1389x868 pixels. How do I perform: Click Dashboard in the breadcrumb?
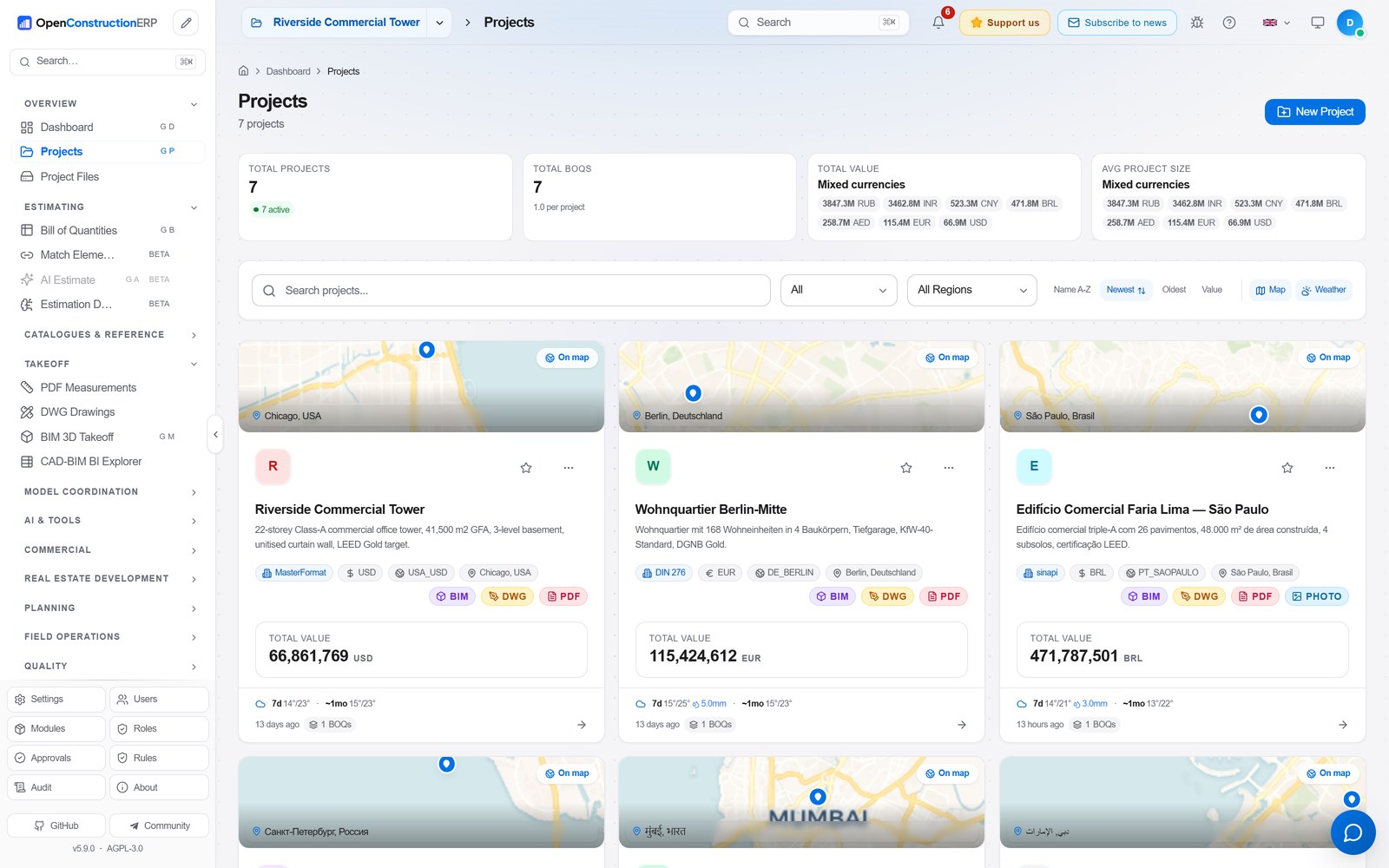click(288, 71)
